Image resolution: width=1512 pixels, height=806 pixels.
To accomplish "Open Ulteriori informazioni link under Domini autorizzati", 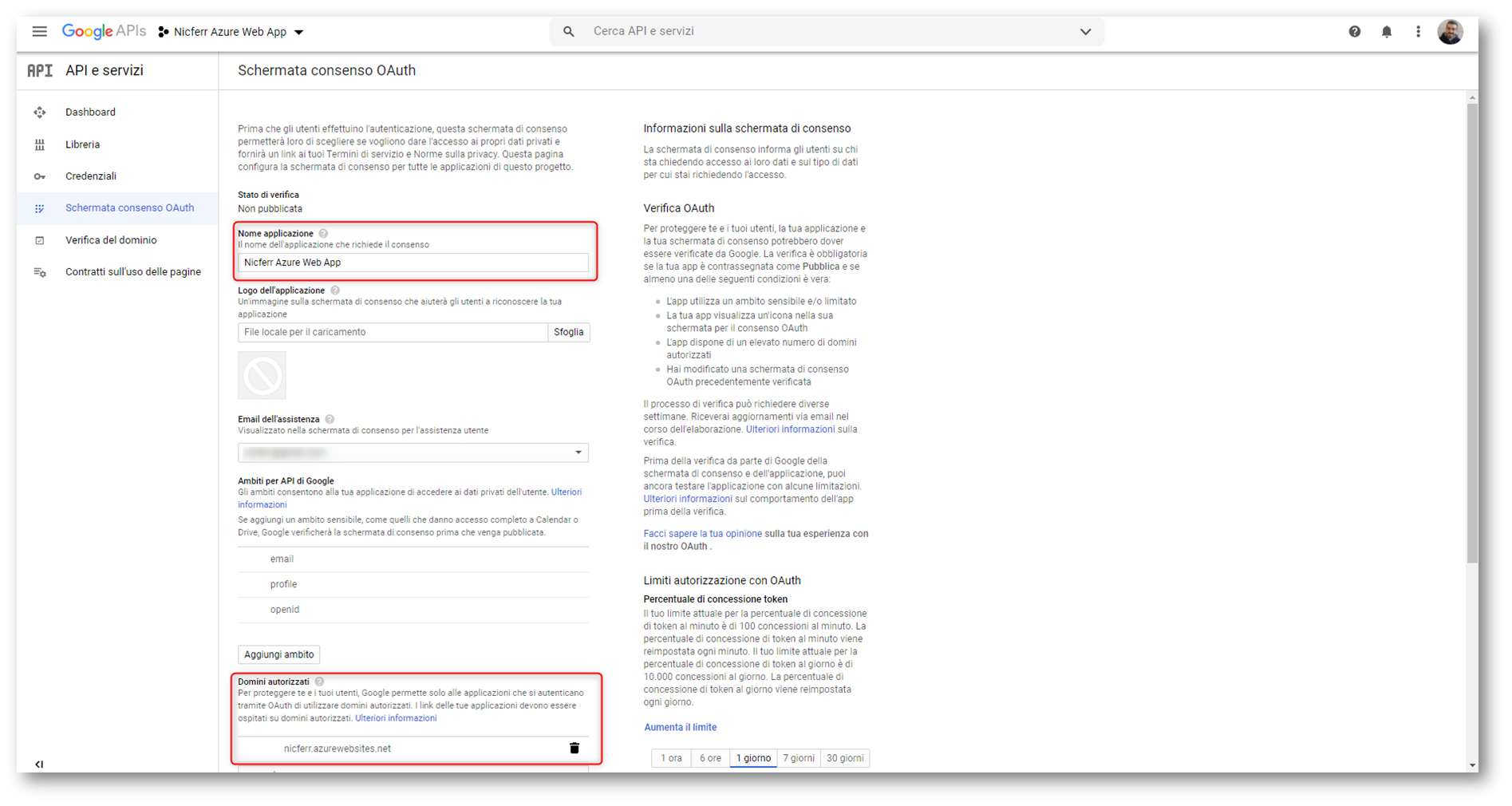I will tap(396, 718).
